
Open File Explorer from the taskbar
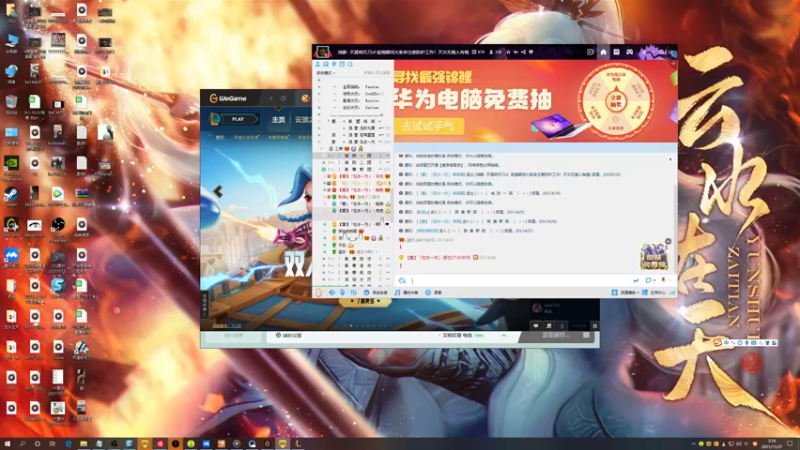pyautogui.click(x=84, y=444)
